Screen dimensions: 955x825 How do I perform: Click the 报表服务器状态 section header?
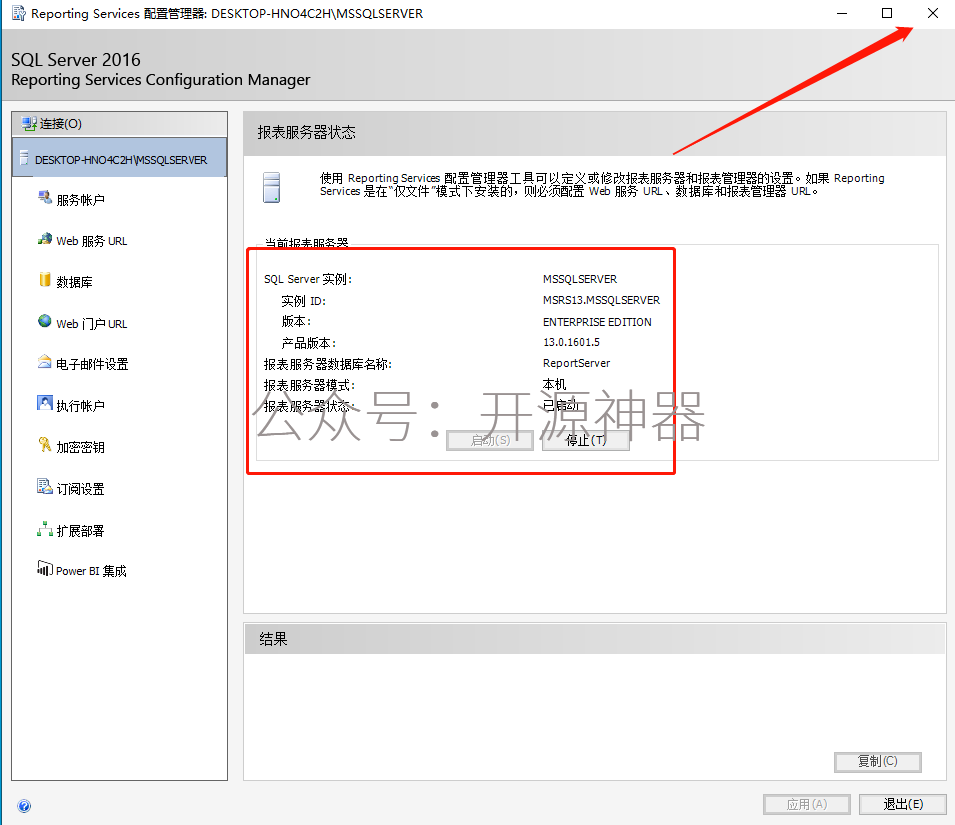click(x=306, y=133)
